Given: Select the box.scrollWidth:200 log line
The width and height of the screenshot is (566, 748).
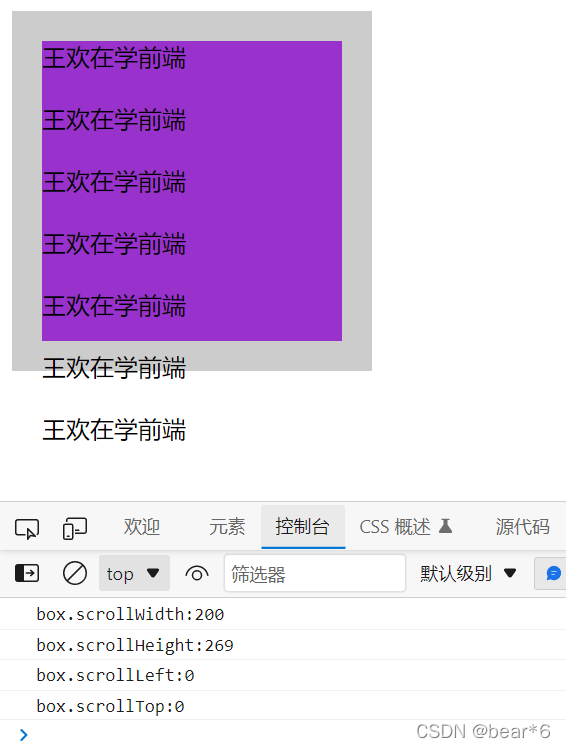Looking at the screenshot, I should tap(283, 614).
